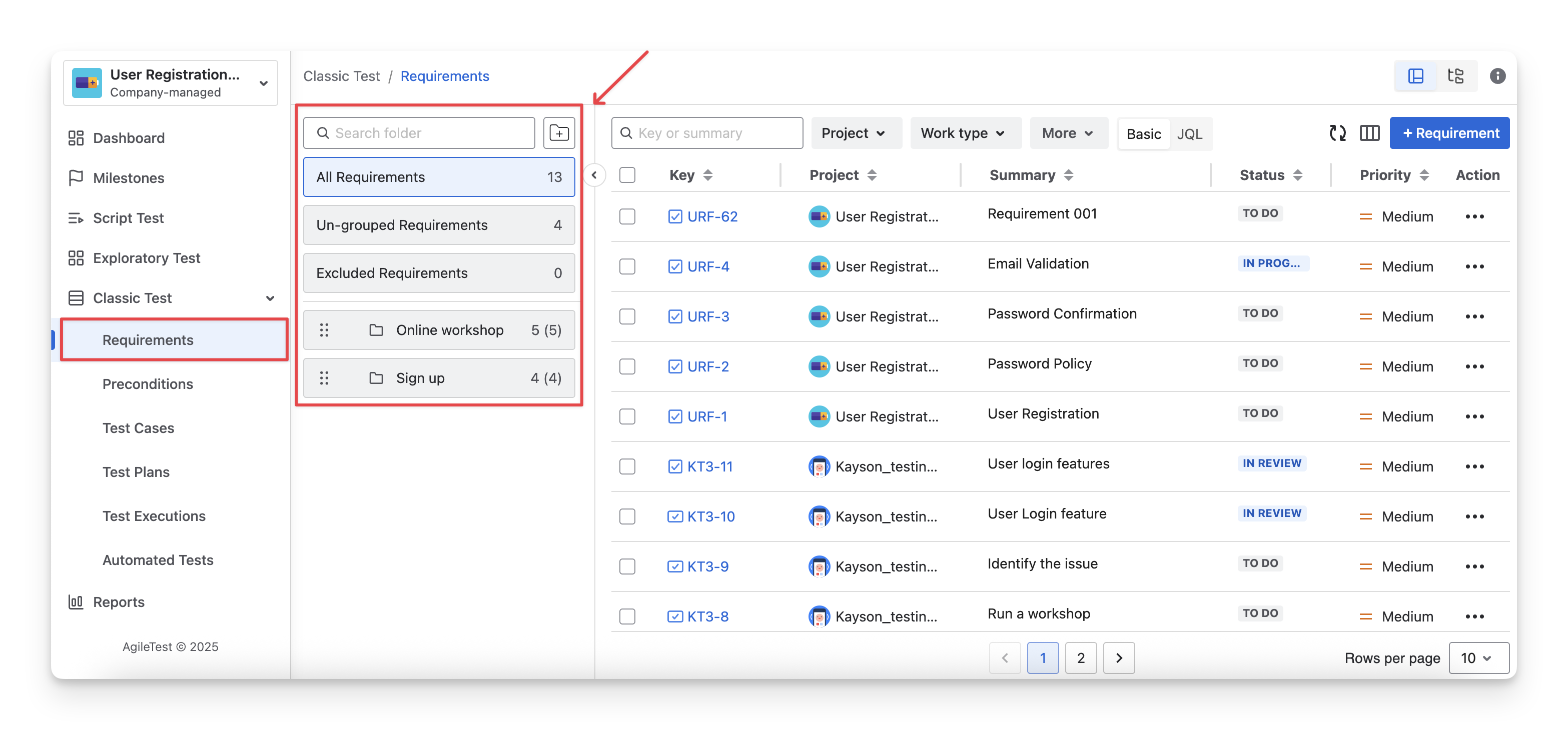Switch to the JQL search tab
The width and height of the screenshot is (1568, 730).
tap(1189, 134)
